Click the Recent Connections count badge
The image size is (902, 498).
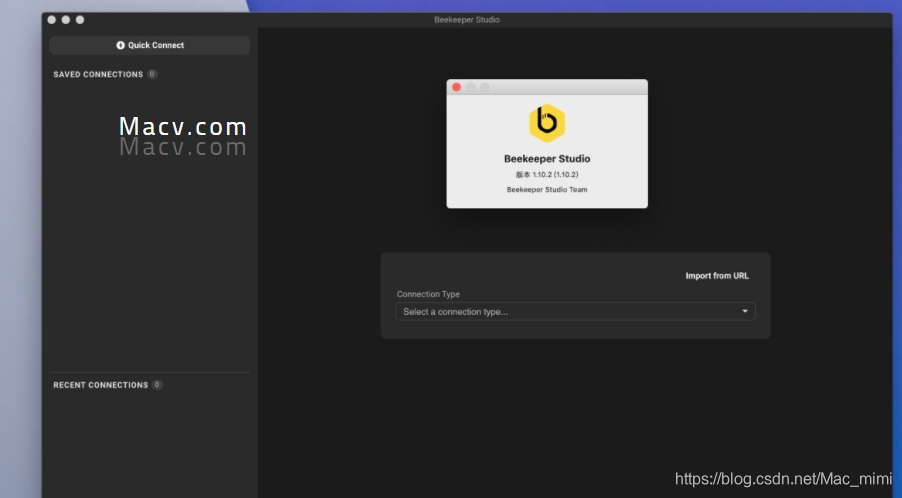coord(157,385)
